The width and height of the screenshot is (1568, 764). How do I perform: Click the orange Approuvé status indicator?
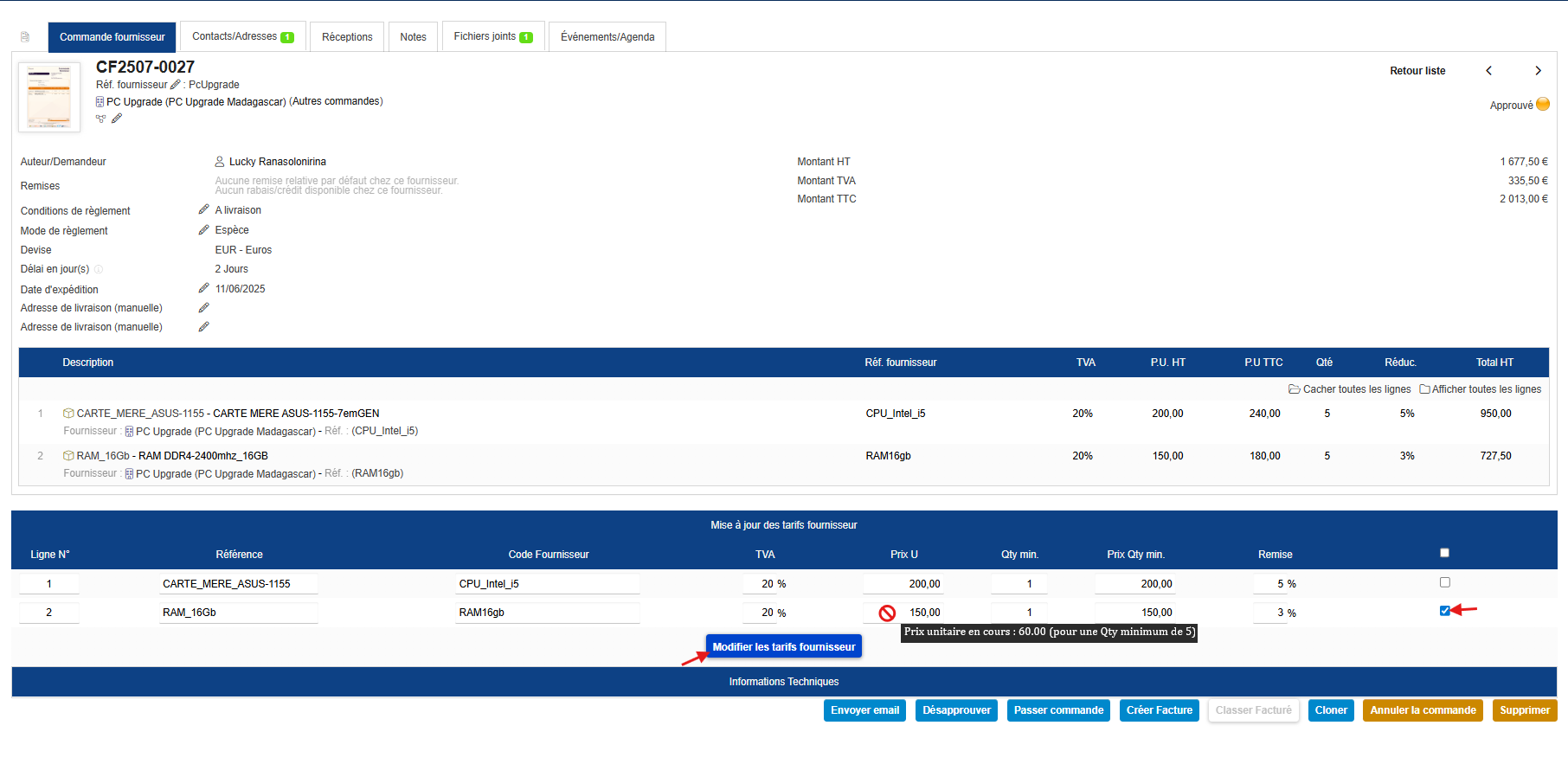1542,105
